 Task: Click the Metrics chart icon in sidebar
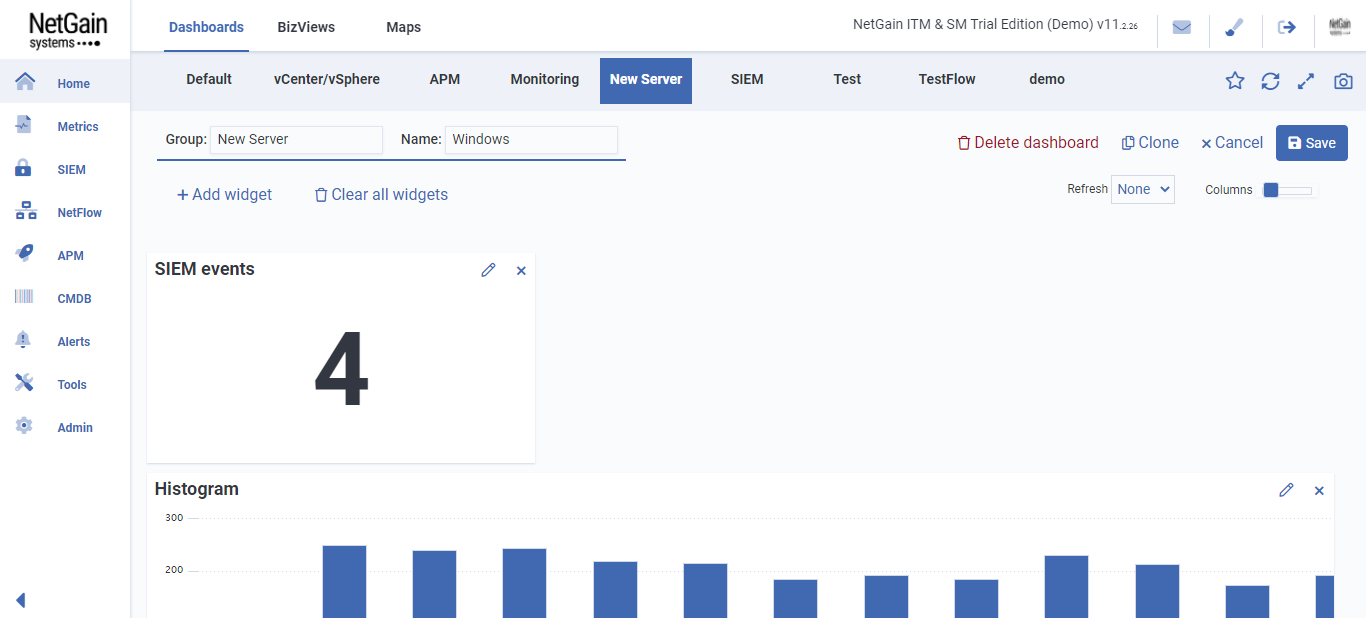(x=24, y=125)
